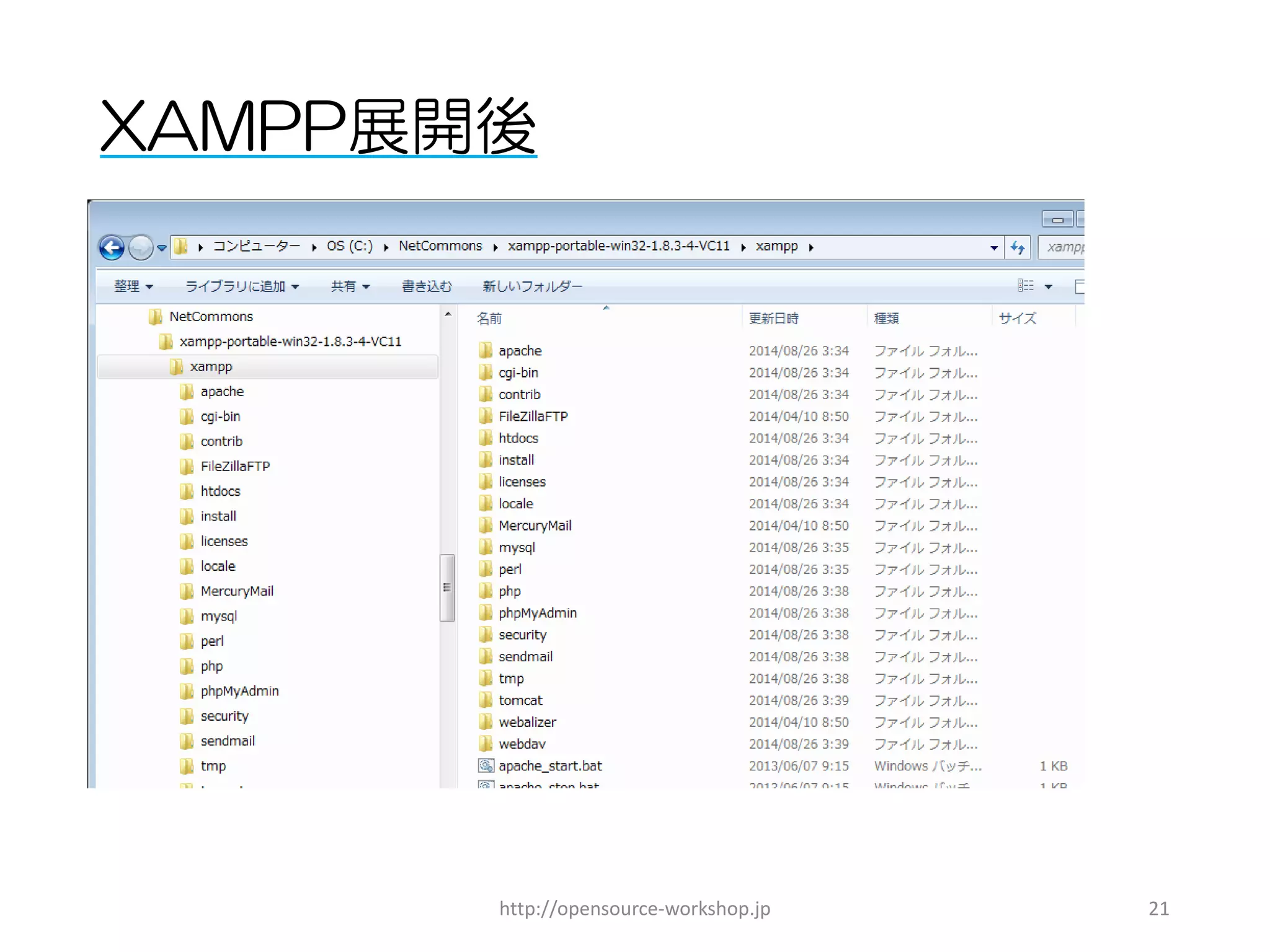Click the refresh icon beside address bar
Screen dimensions: 1270x952
[x=1018, y=247]
